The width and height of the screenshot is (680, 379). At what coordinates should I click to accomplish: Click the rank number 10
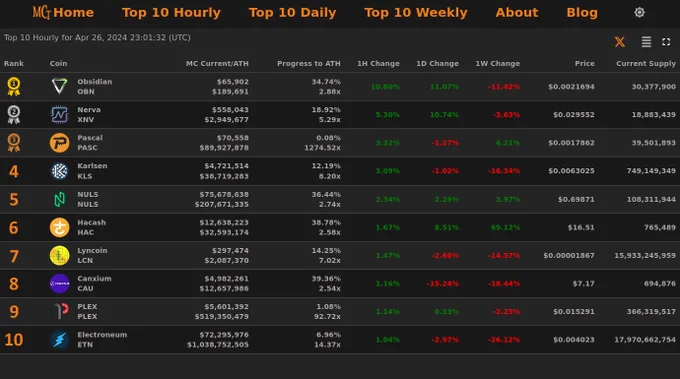pos(14,340)
